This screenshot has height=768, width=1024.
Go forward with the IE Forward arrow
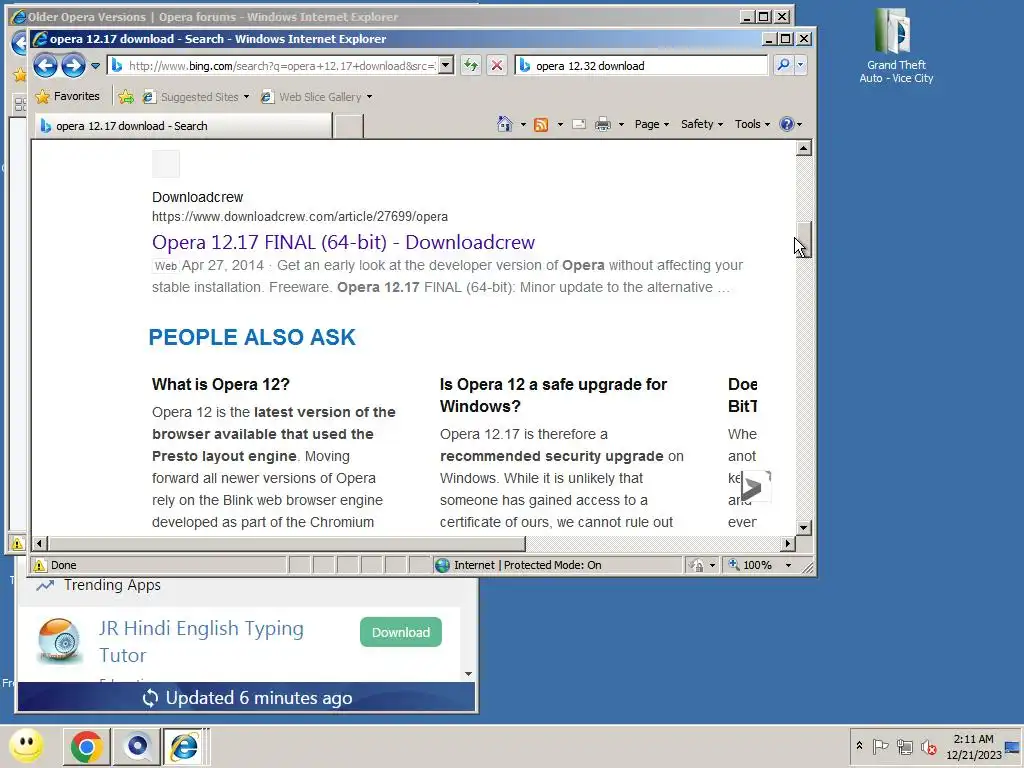(73, 65)
